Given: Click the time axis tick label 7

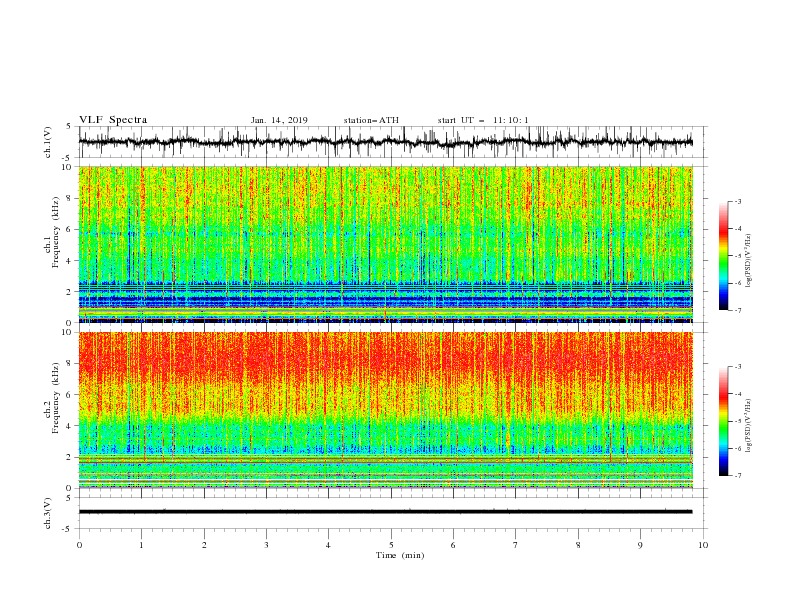Looking at the screenshot, I should pos(516,545).
